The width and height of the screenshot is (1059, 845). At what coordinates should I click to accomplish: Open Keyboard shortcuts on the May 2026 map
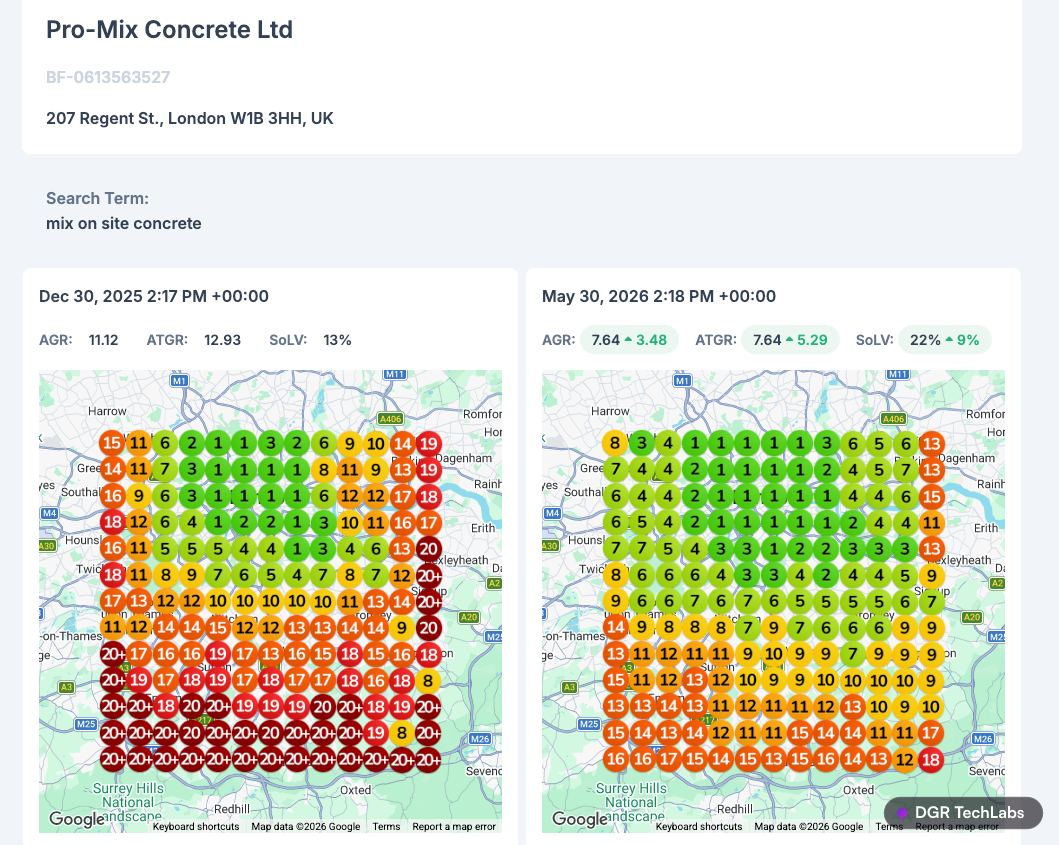pyautogui.click(x=699, y=826)
